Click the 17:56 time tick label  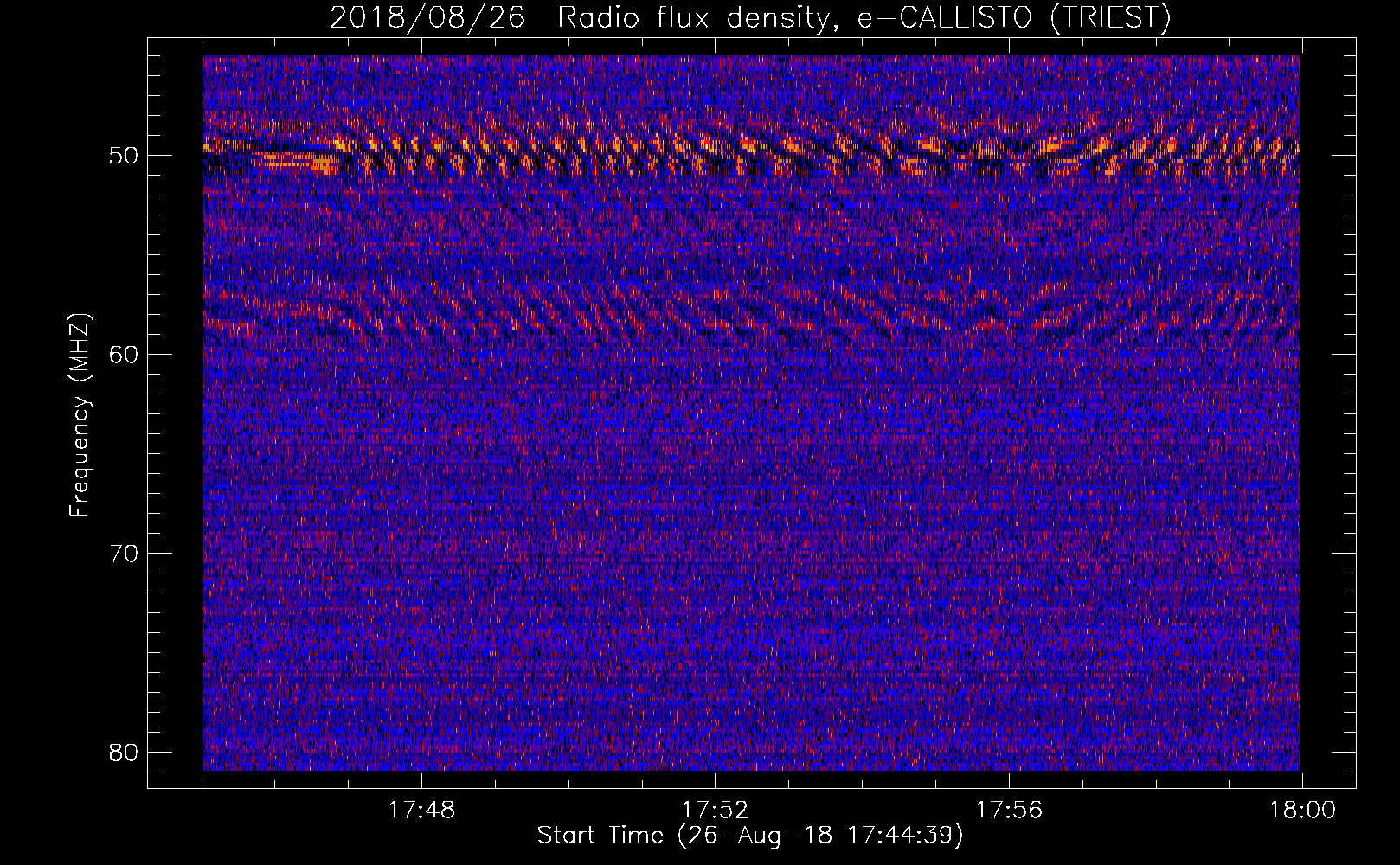[1009, 811]
